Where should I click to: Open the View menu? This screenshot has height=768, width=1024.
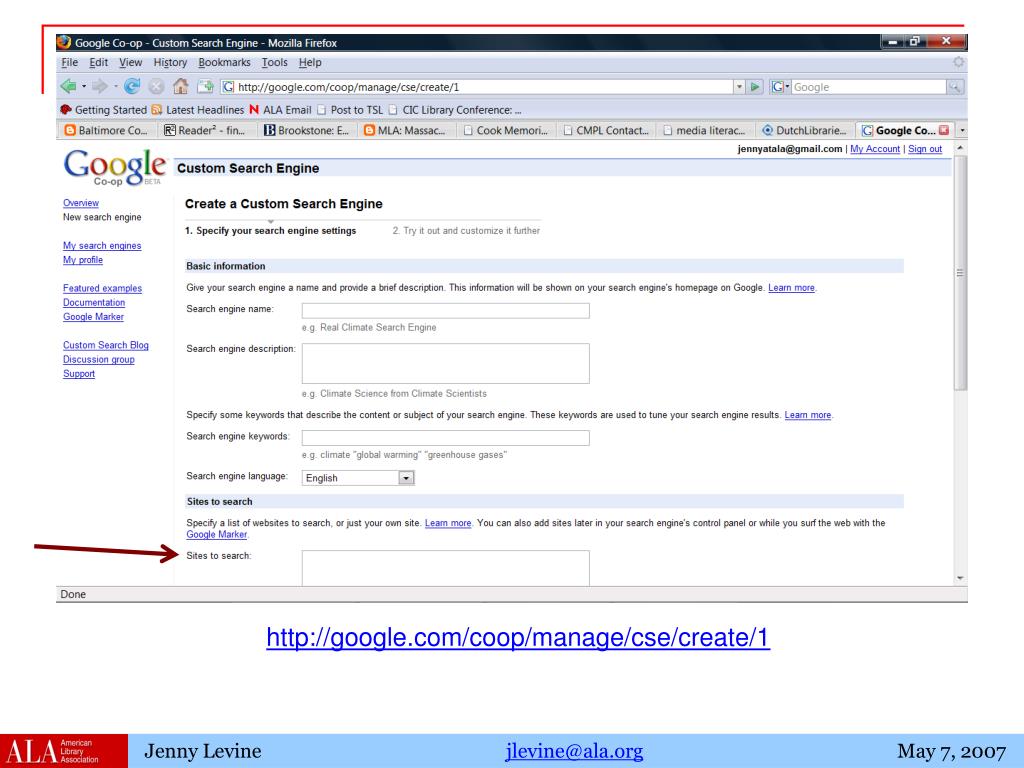tap(131, 63)
